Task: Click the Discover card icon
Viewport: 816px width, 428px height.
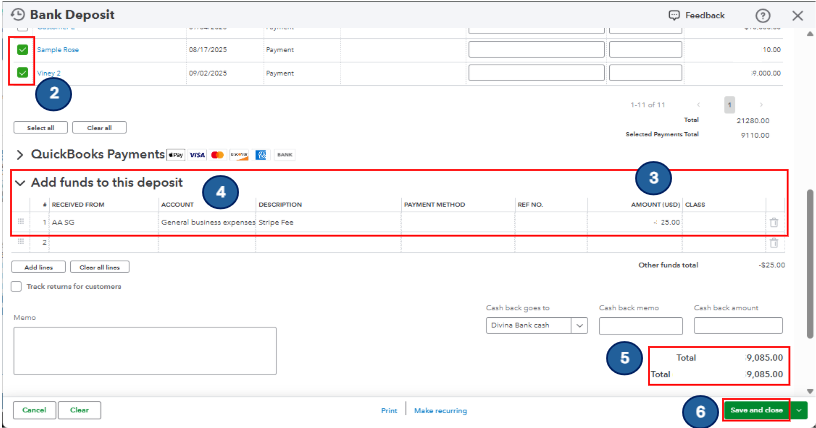Action: tap(239, 155)
